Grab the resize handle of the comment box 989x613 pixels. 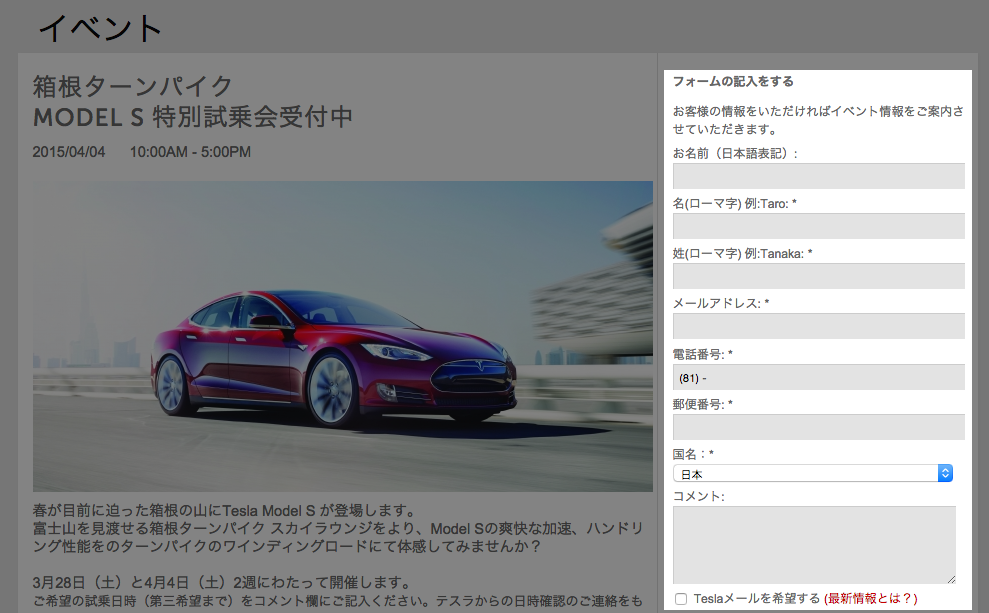(x=950, y=578)
